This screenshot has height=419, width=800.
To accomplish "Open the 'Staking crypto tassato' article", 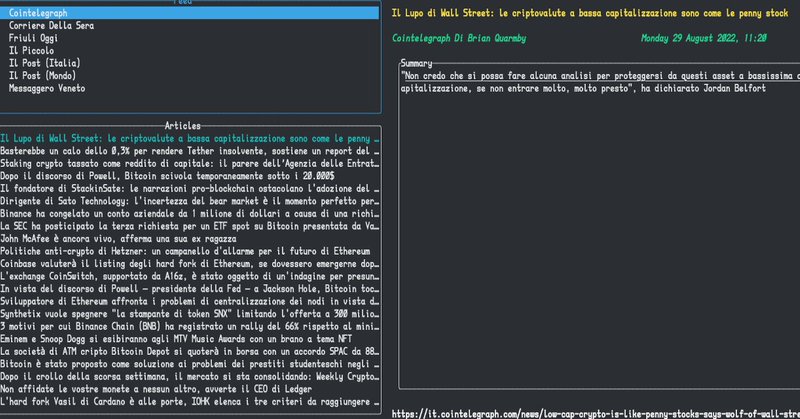I will [x=190, y=163].
